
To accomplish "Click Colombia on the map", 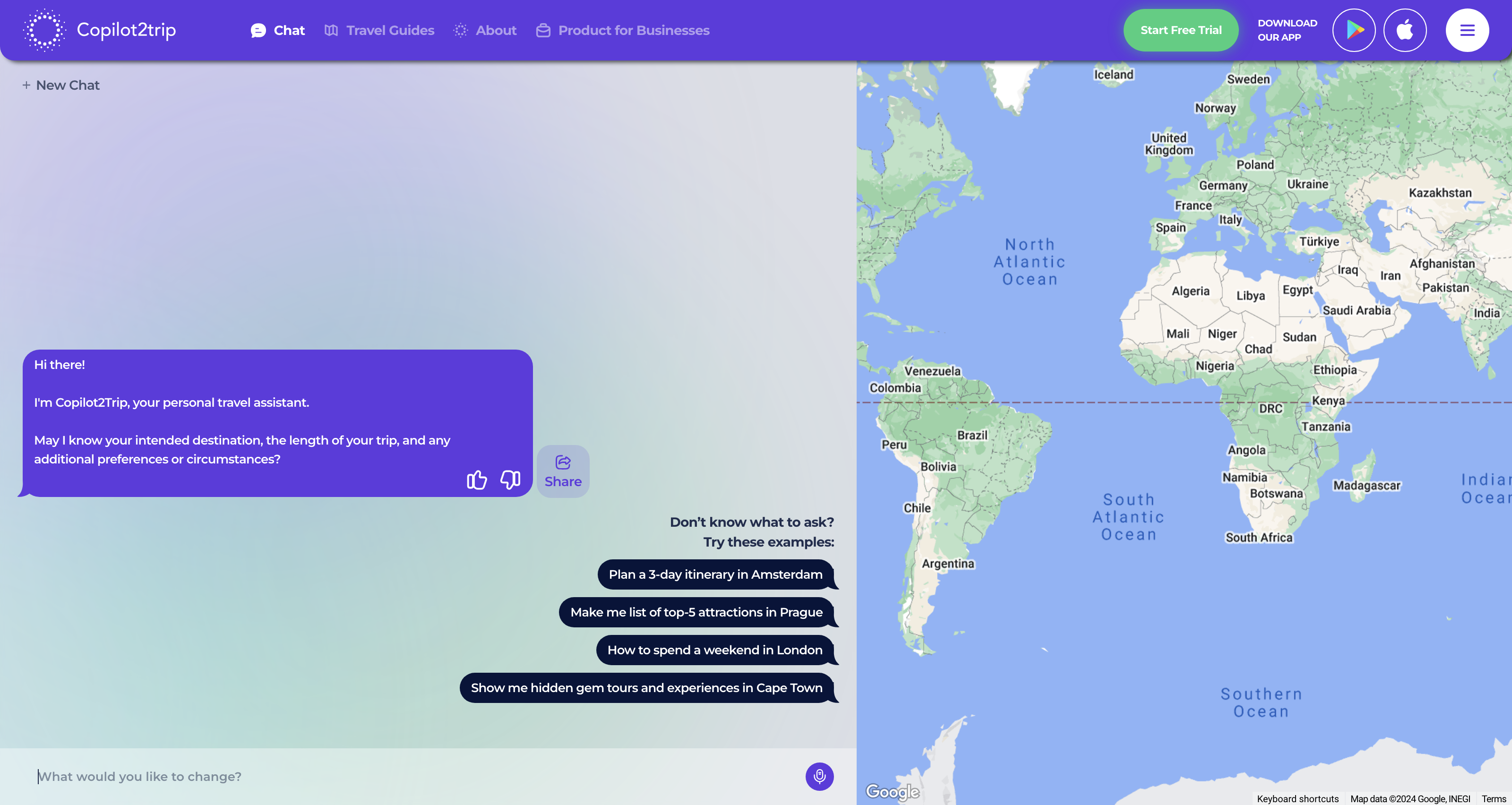I will [895, 388].
